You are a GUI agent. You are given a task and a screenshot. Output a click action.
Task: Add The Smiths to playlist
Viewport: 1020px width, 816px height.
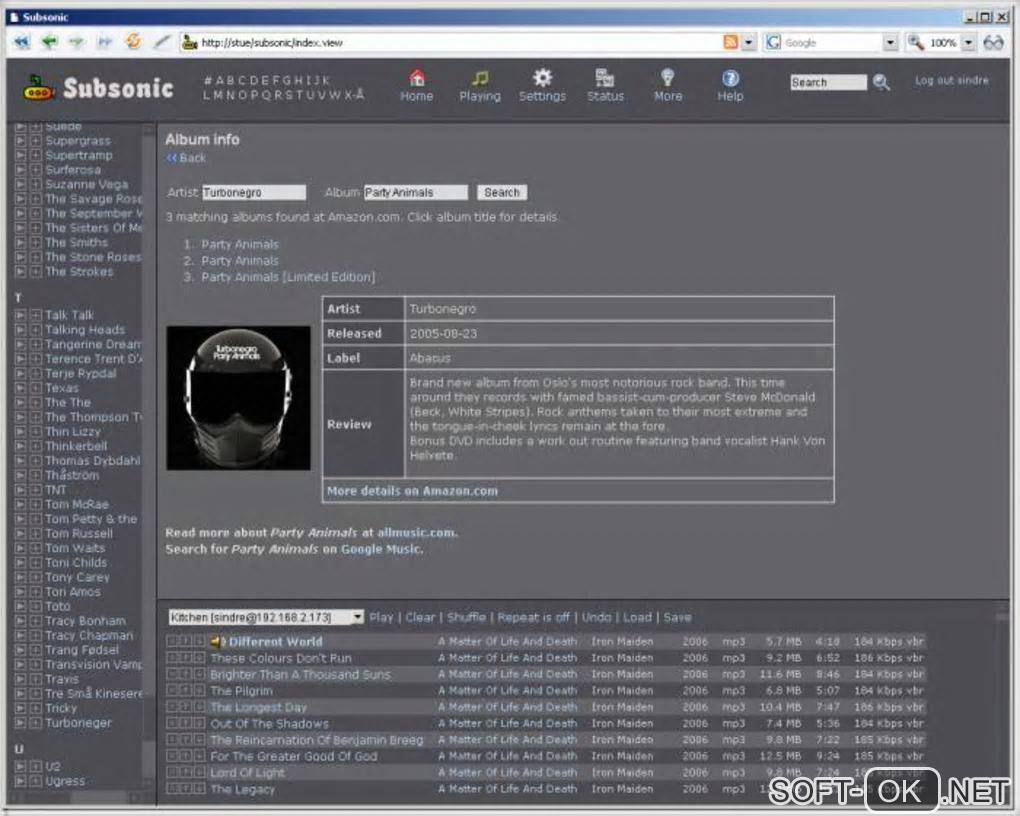(36, 243)
